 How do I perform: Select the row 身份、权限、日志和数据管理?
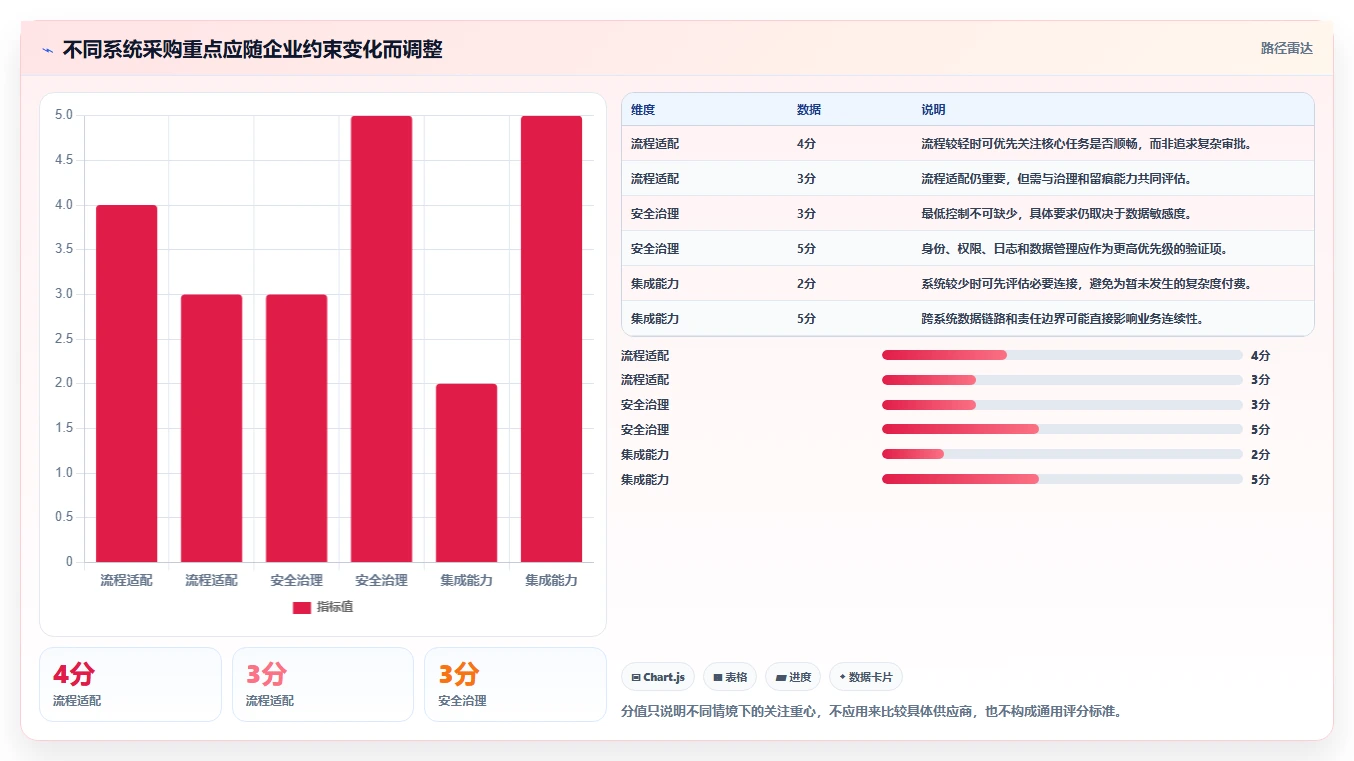click(x=967, y=249)
